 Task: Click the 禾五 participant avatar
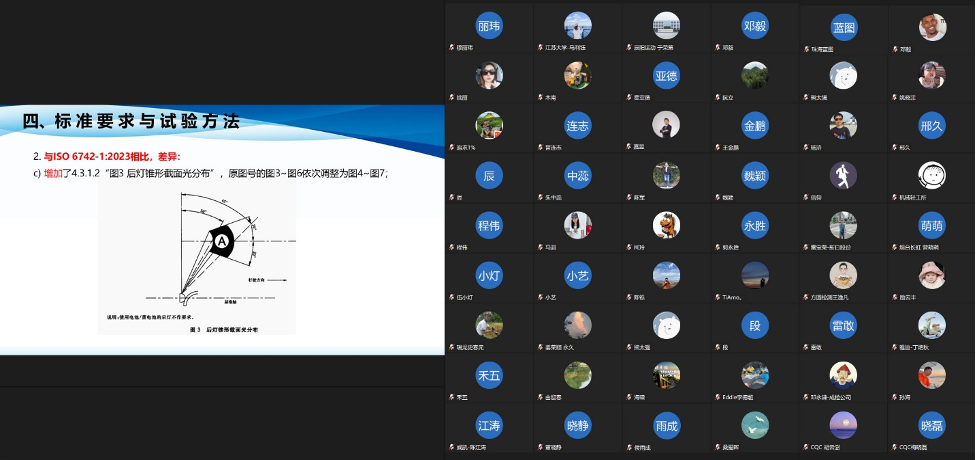(489, 376)
